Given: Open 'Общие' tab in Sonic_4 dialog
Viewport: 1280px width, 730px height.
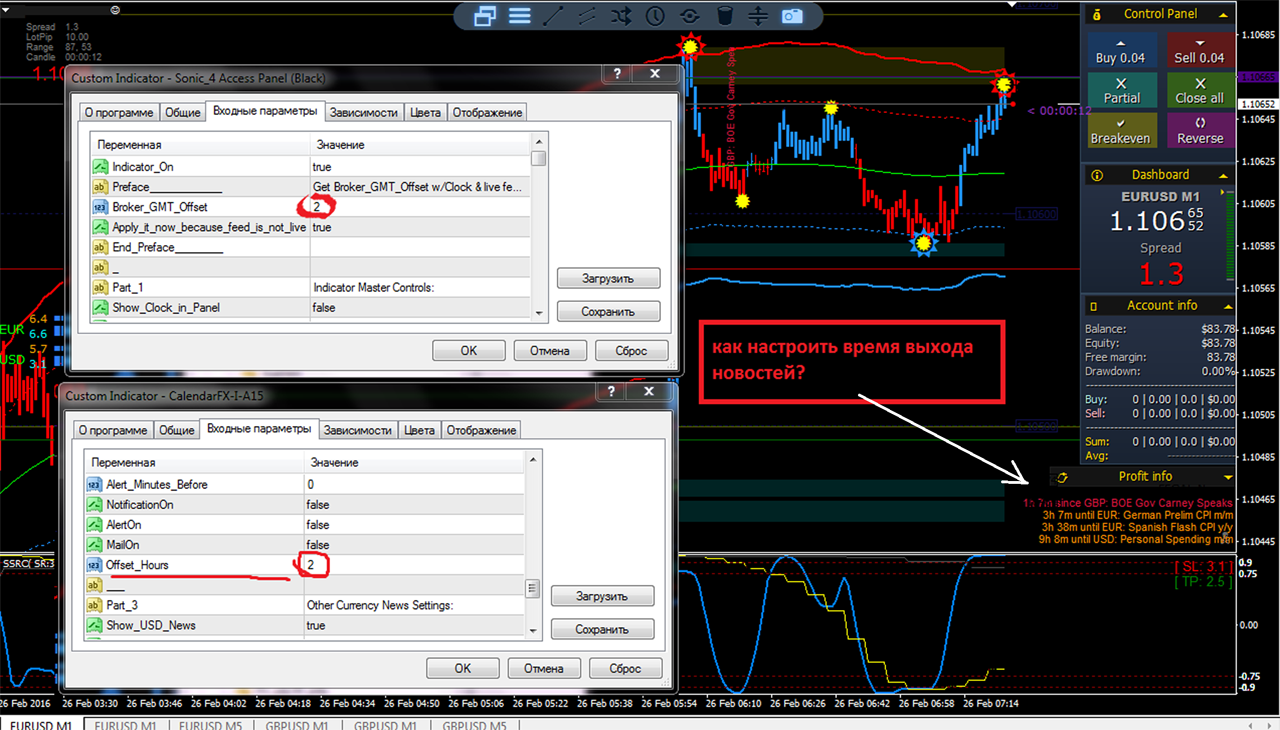Looking at the screenshot, I should click(x=182, y=113).
